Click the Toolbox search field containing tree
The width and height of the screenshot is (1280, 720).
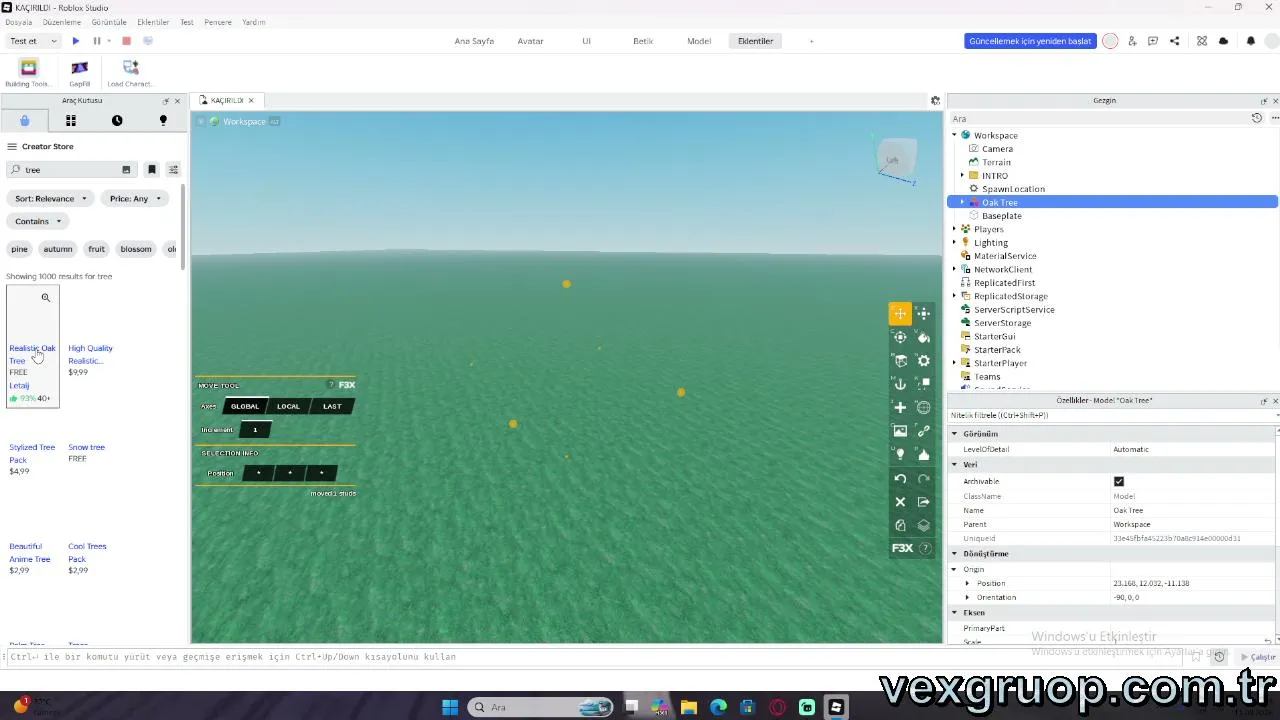(70, 170)
